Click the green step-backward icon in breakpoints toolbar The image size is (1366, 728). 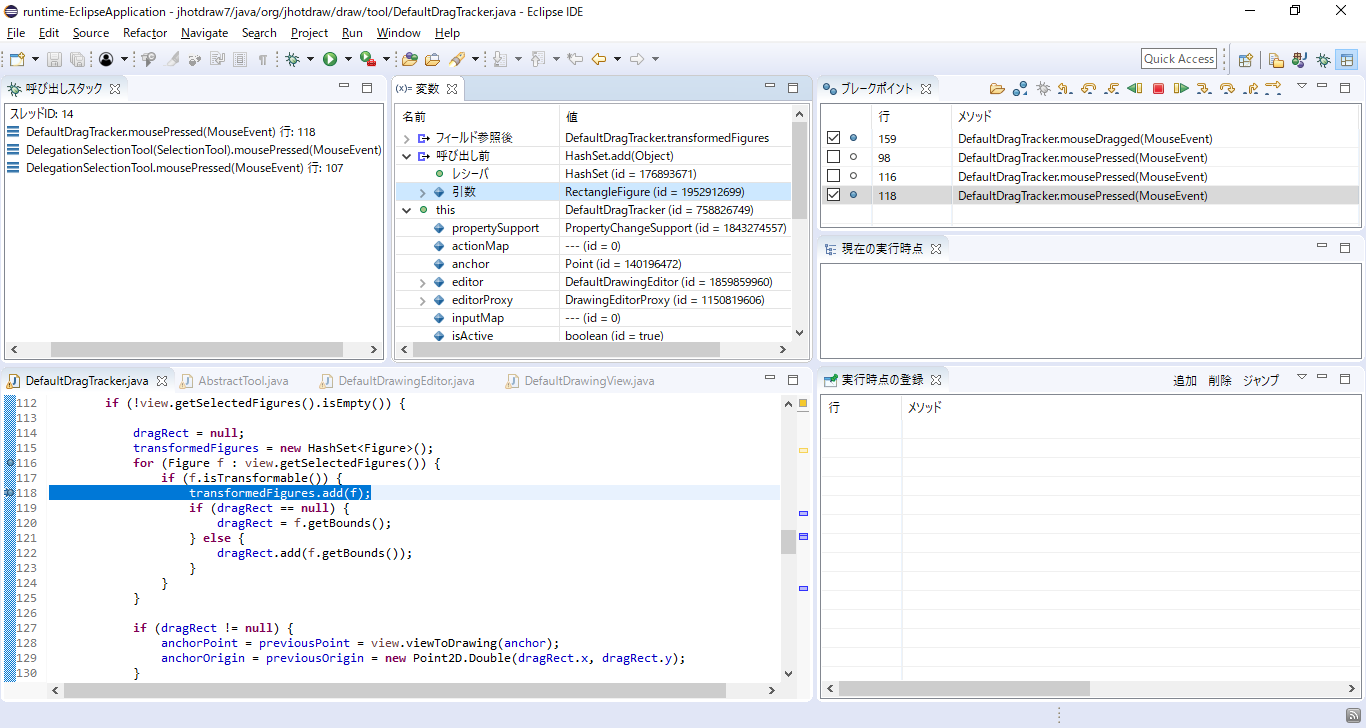[x=1134, y=89]
